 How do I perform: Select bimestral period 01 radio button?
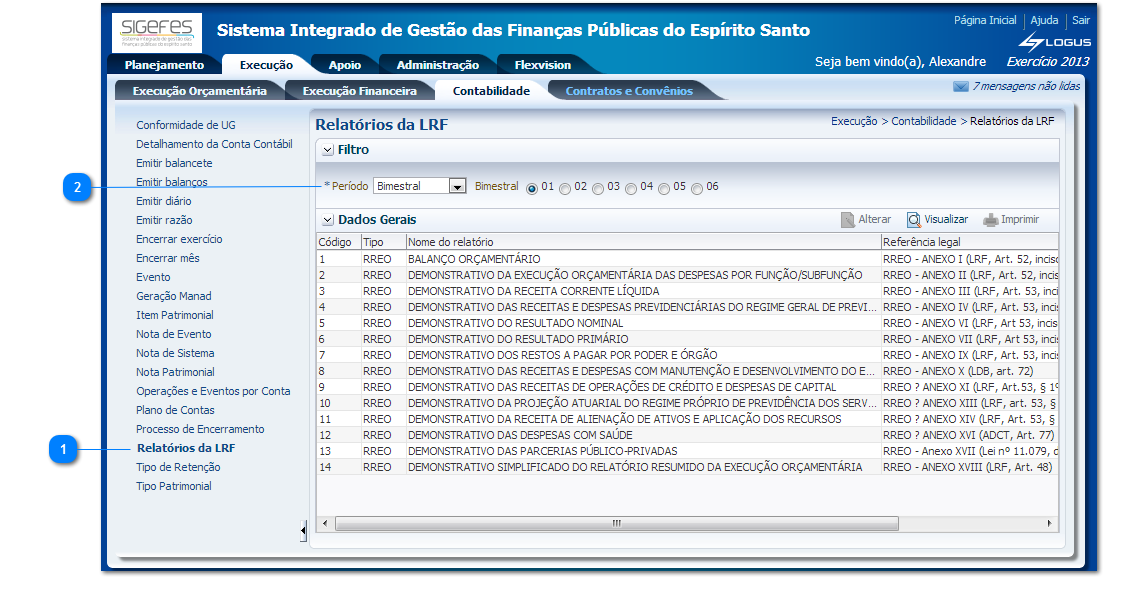[x=532, y=188]
